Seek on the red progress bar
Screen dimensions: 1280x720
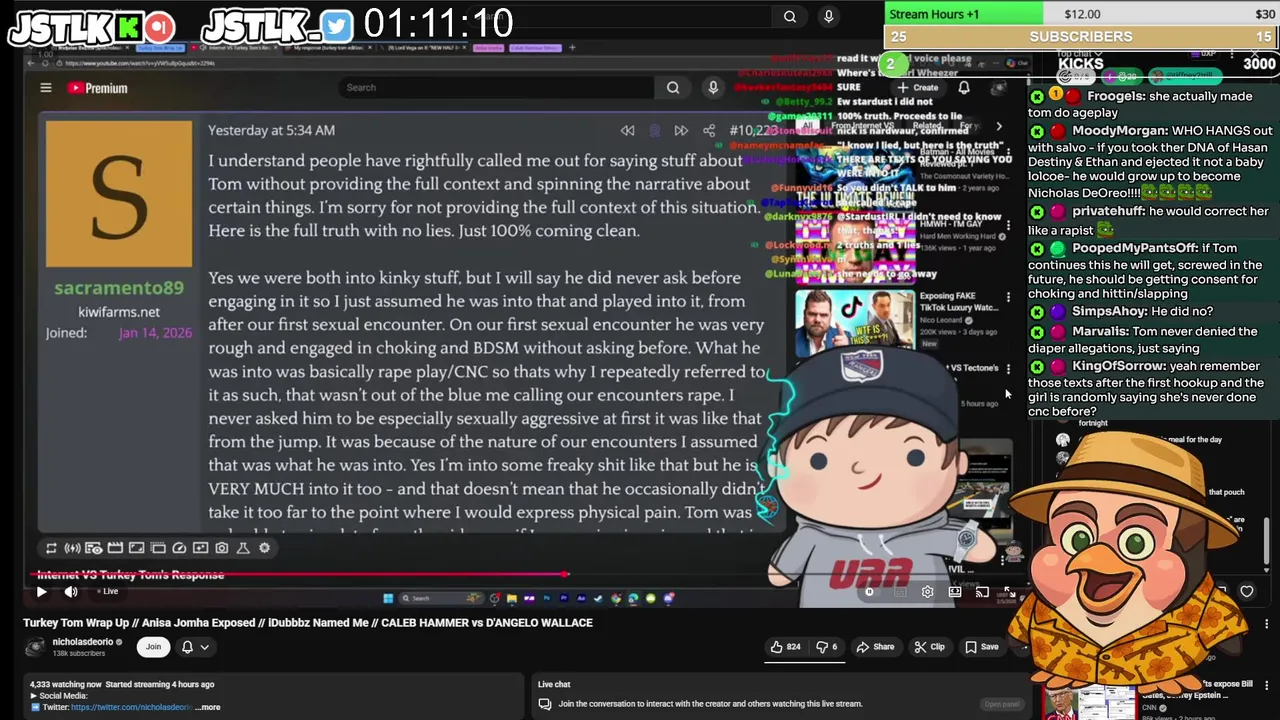(300, 575)
